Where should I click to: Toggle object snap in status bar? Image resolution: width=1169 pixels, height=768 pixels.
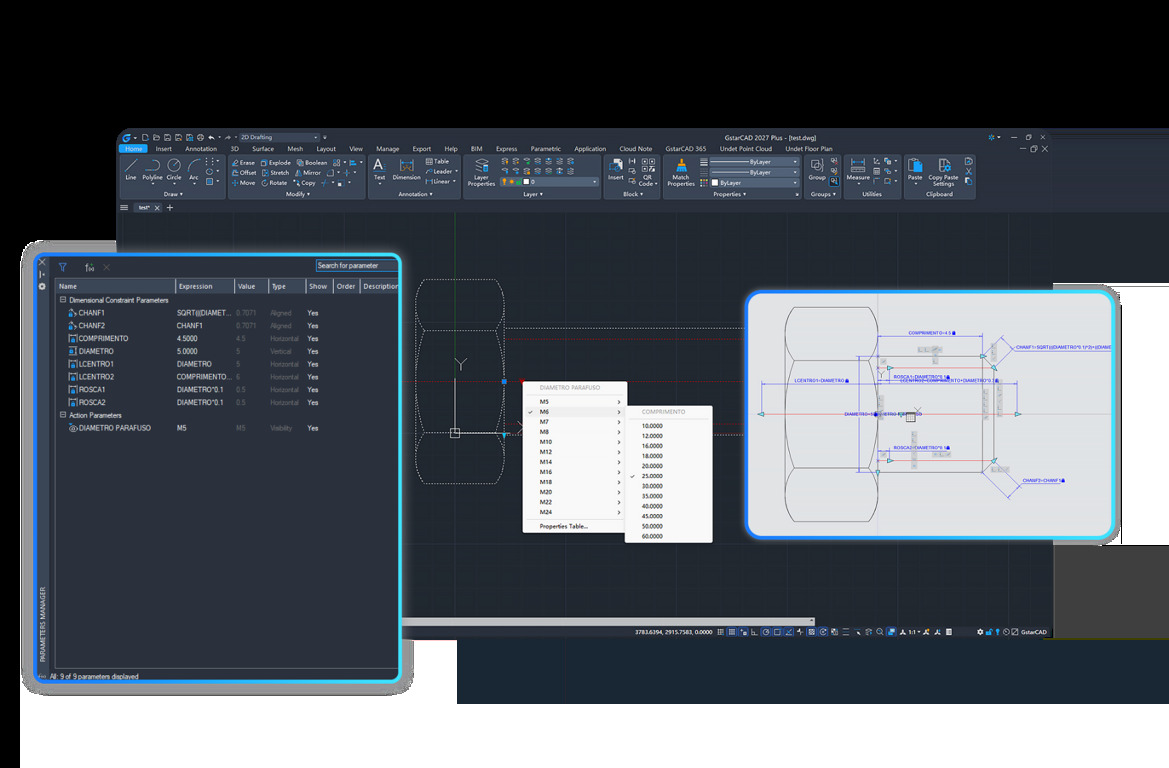777,632
